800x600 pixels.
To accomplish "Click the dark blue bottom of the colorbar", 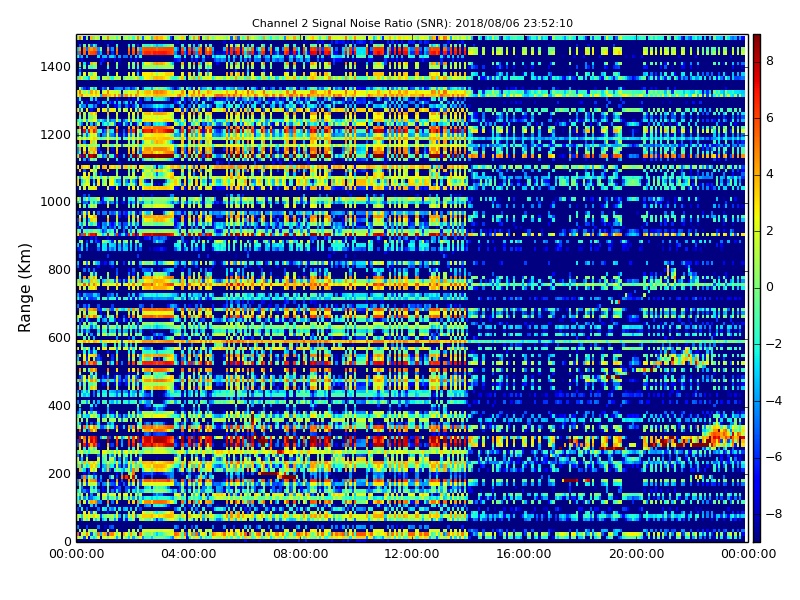I will [757, 532].
